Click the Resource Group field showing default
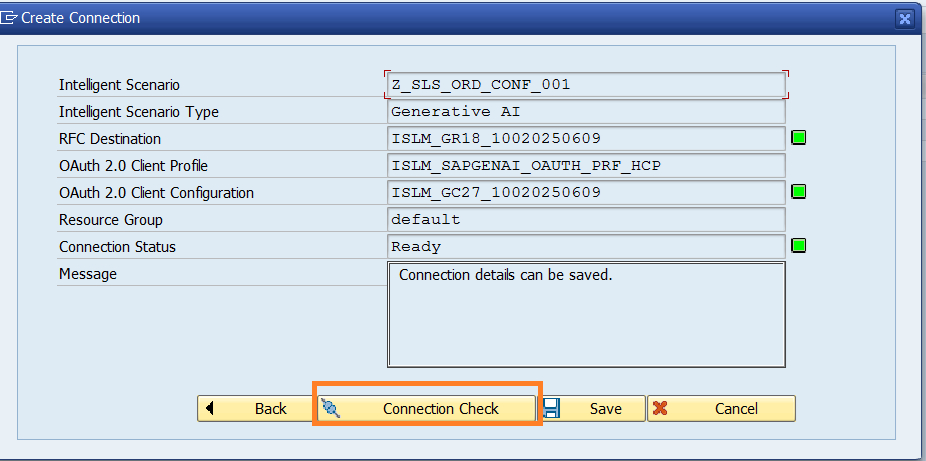Screen dimensions: 926x461 [585, 219]
